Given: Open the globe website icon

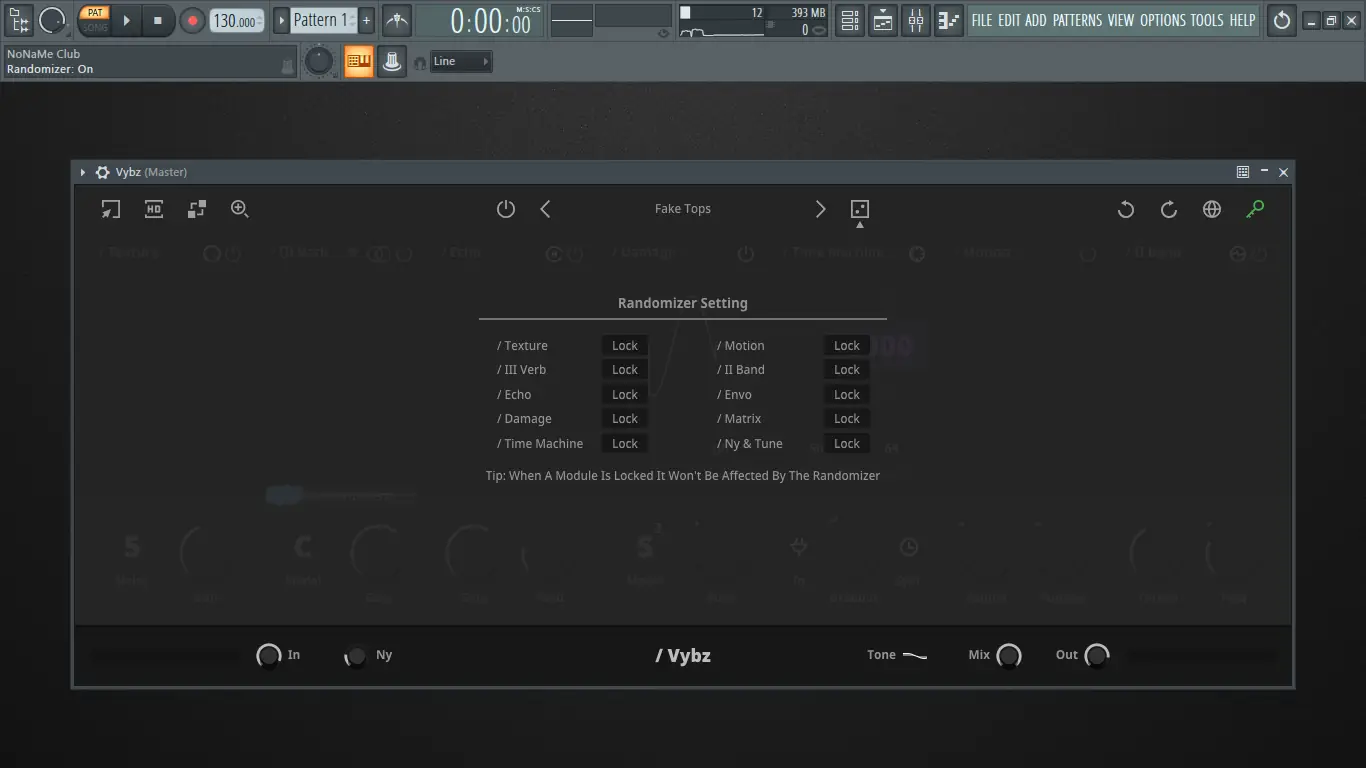Looking at the screenshot, I should pos(1212,209).
